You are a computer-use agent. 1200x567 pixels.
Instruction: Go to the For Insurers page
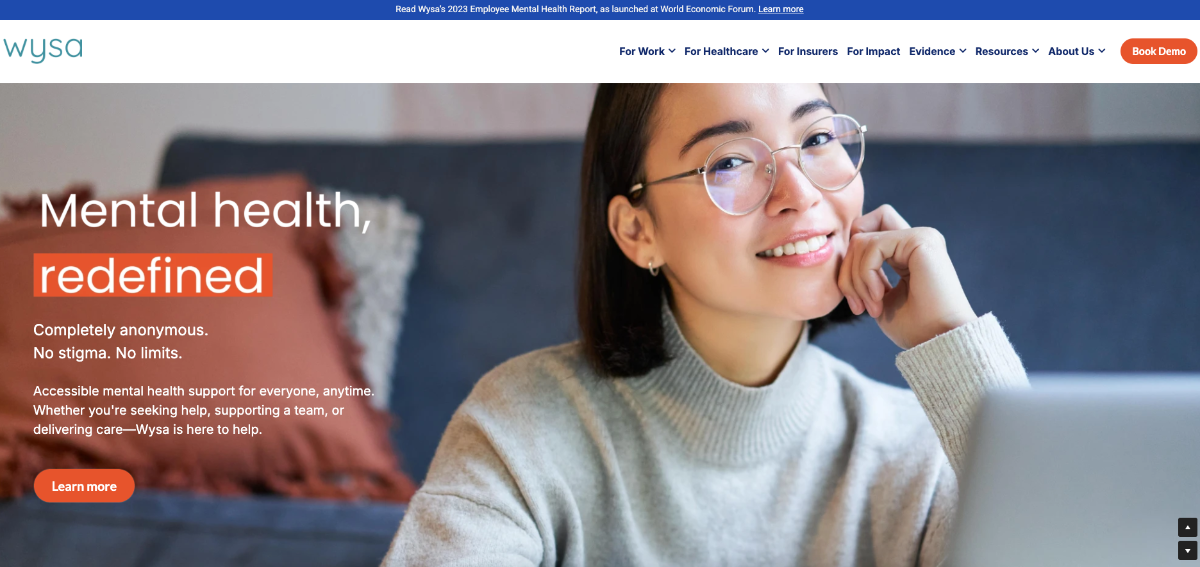point(808,51)
